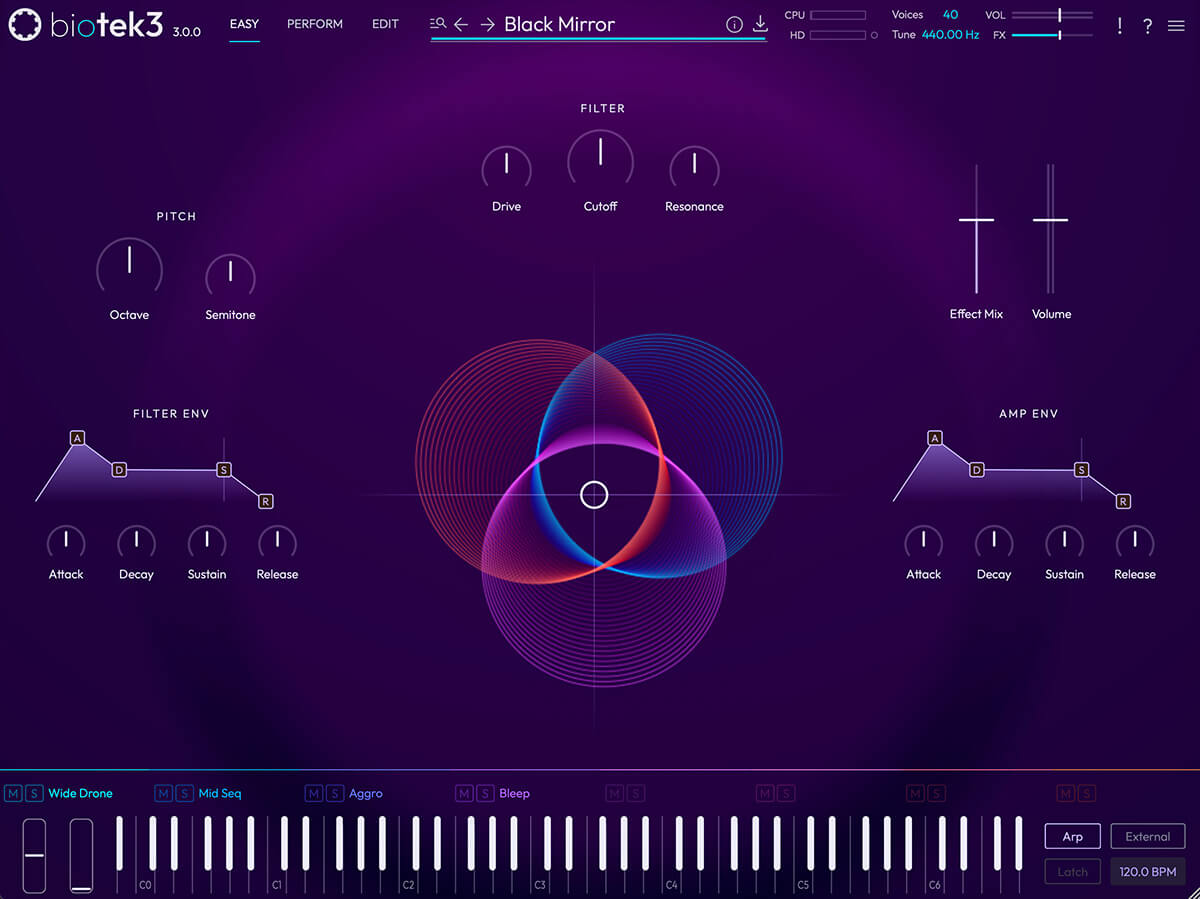Open the hamburger settings menu
Viewport: 1200px width, 899px height.
[x=1176, y=25]
